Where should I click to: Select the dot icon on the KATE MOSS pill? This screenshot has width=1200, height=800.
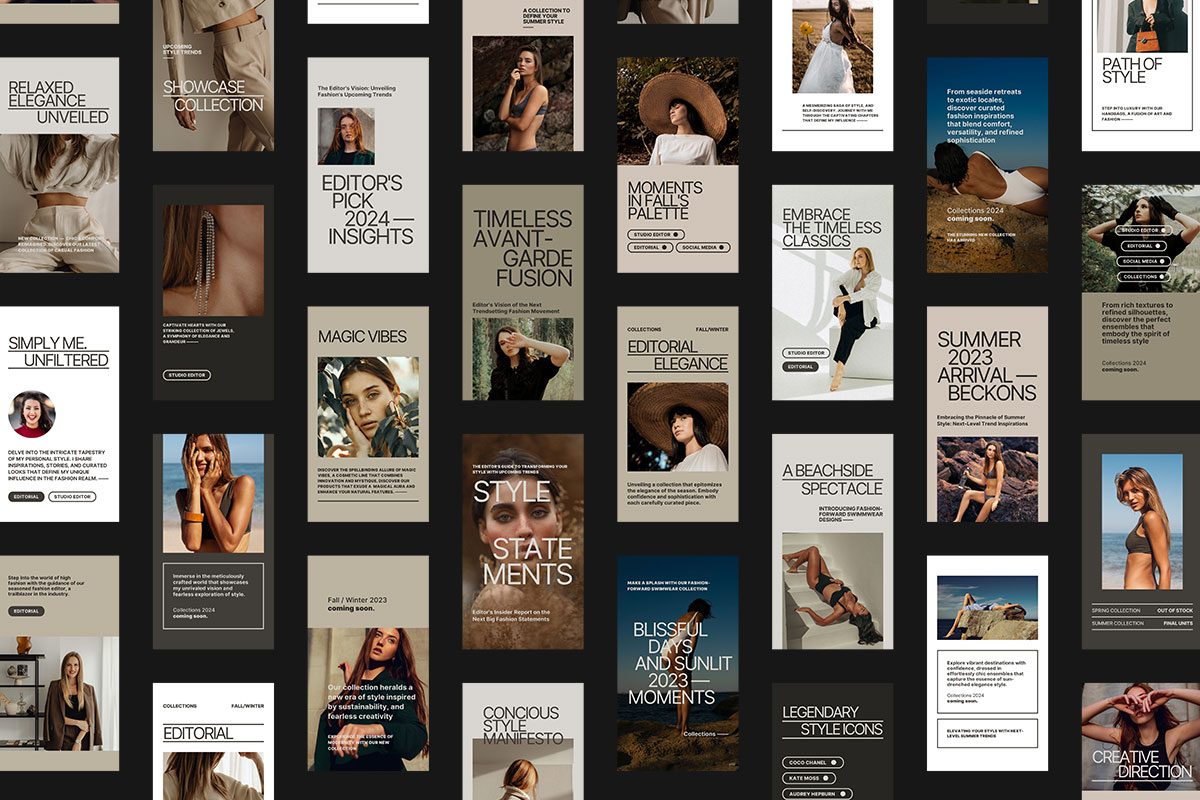pyautogui.click(x=826, y=778)
